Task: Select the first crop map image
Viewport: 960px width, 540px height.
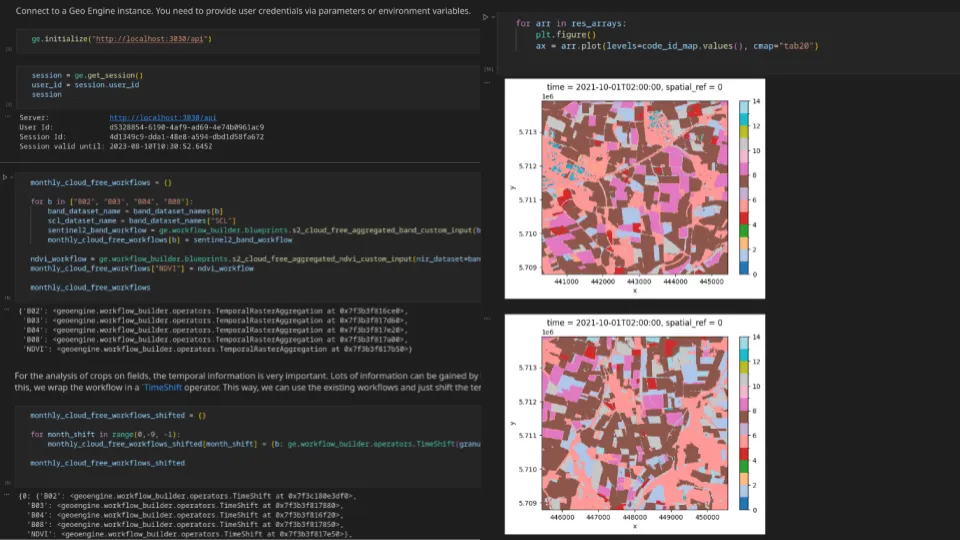Action: click(x=635, y=188)
